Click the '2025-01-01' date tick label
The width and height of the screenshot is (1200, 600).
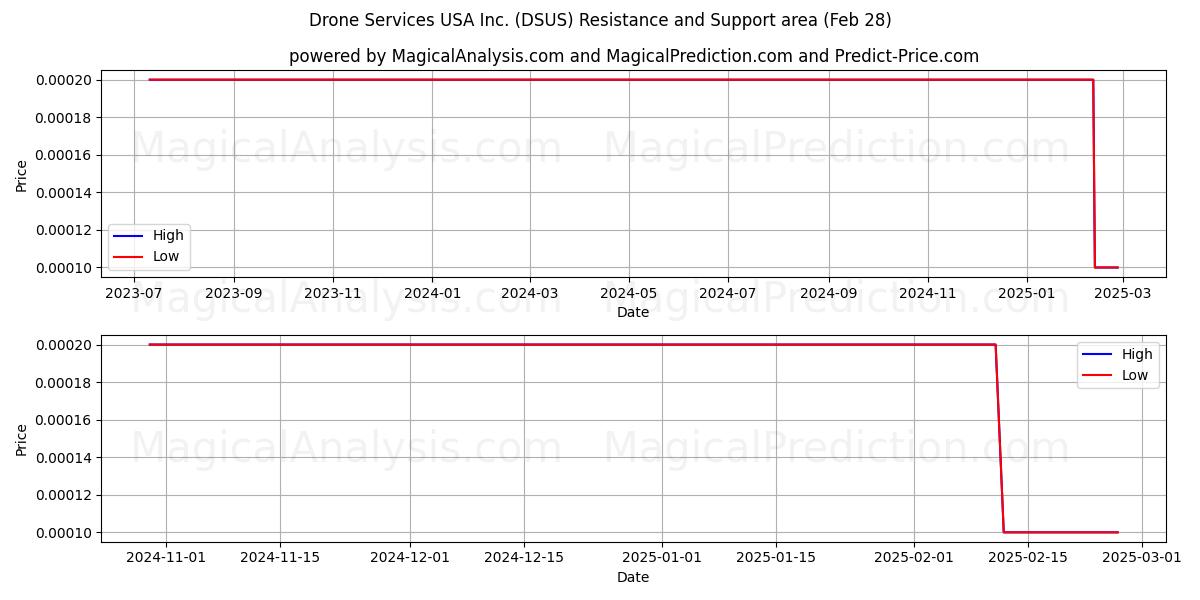(662, 559)
